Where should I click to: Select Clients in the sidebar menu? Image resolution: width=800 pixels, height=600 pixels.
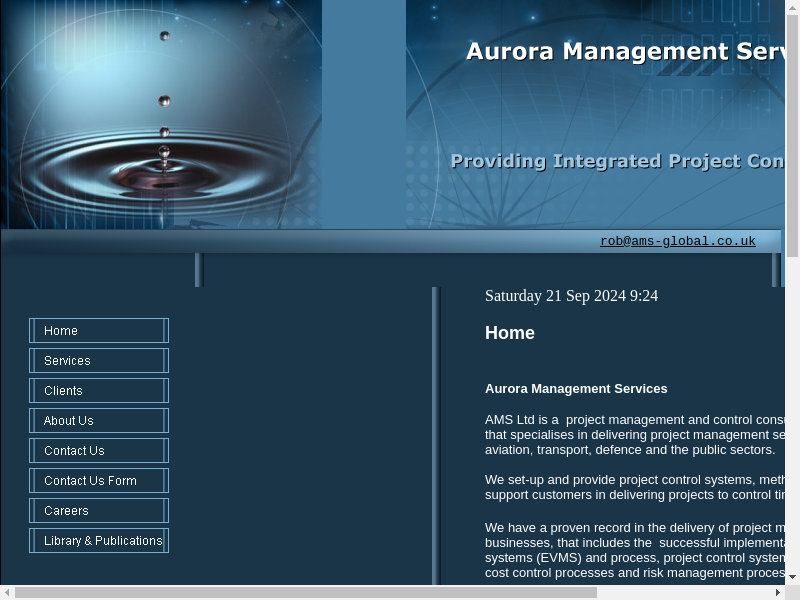click(99, 391)
